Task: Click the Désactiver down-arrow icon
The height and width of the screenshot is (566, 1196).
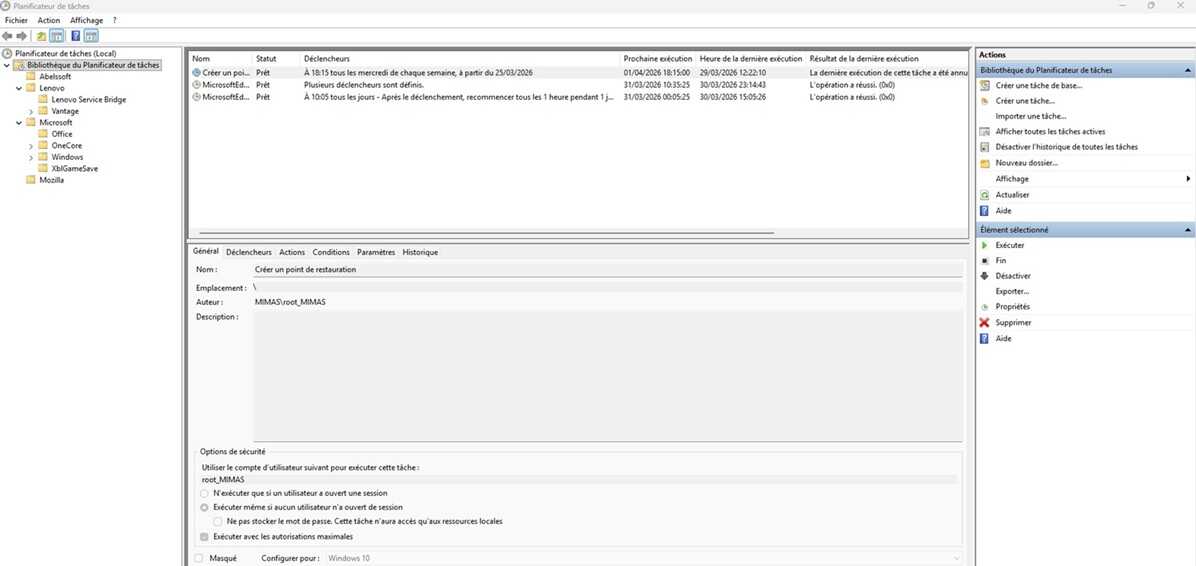Action: (x=985, y=276)
